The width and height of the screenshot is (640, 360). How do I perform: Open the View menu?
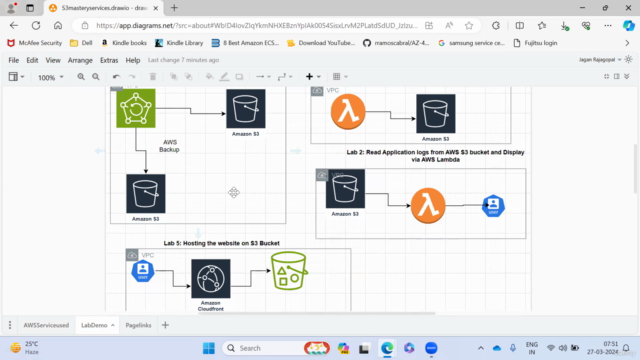pyautogui.click(x=53, y=60)
